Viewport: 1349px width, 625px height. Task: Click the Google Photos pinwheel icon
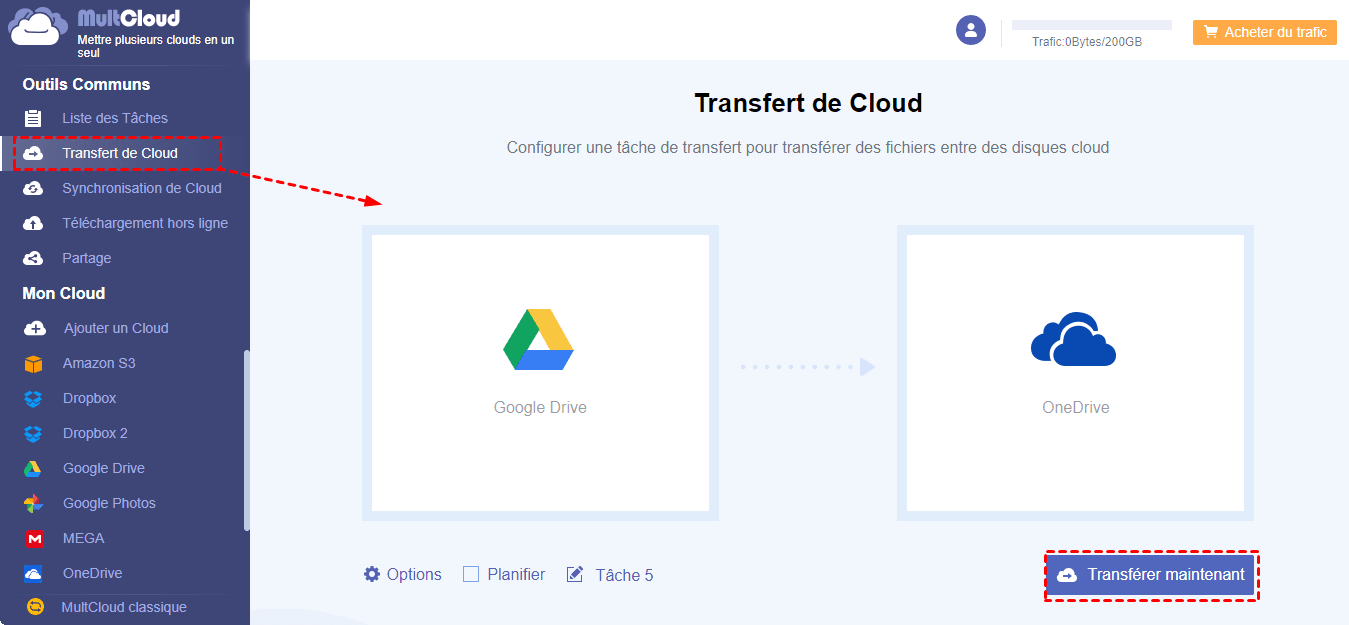[34, 503]
